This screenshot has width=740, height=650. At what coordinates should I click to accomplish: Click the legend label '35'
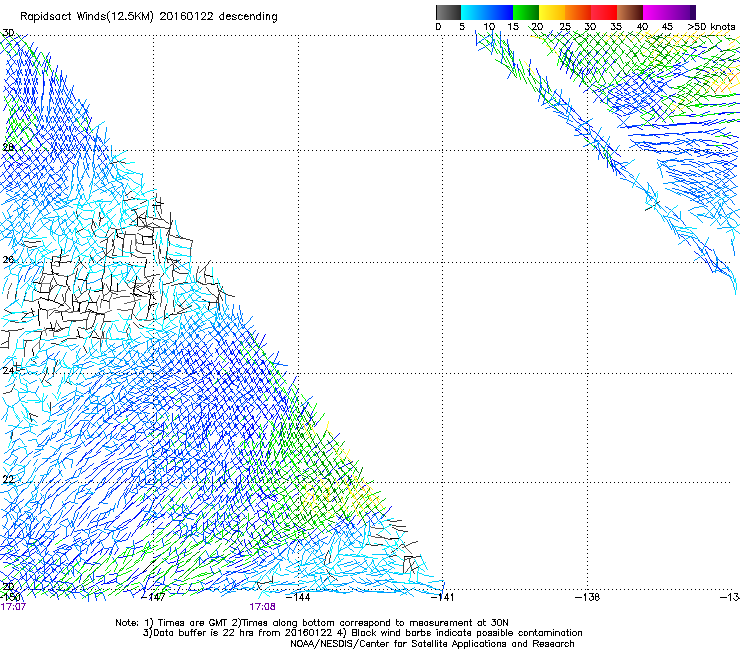pyautogui.click(x=616, y=27)
